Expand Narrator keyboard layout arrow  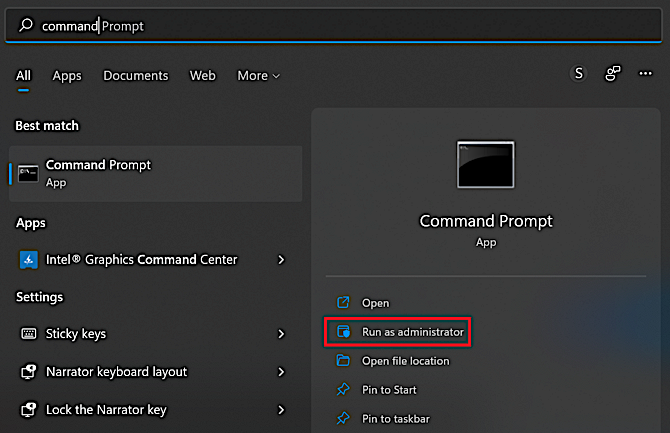(x=281, y=372)
